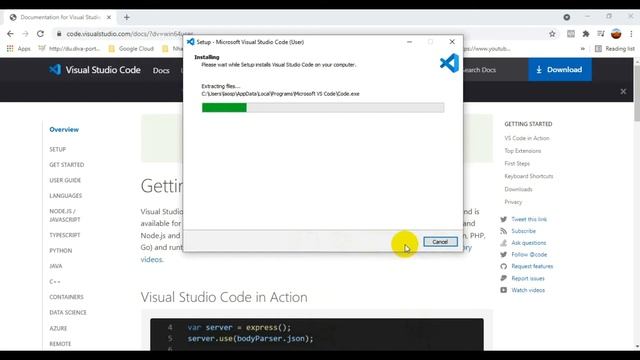Image resolution: width=640 pixels, height=360 pixels.
Task: Open a new browser tab
Action: click(127, 17)
